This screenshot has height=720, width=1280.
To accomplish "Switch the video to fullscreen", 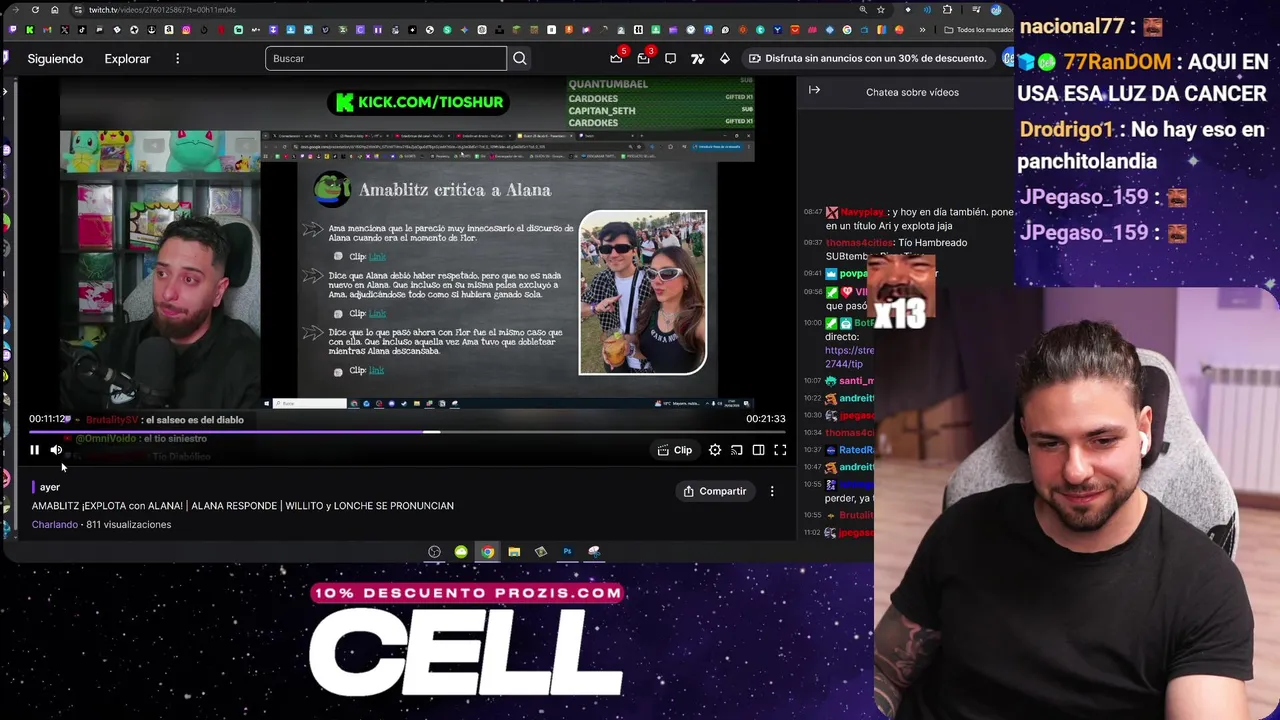I will (780, 450).
